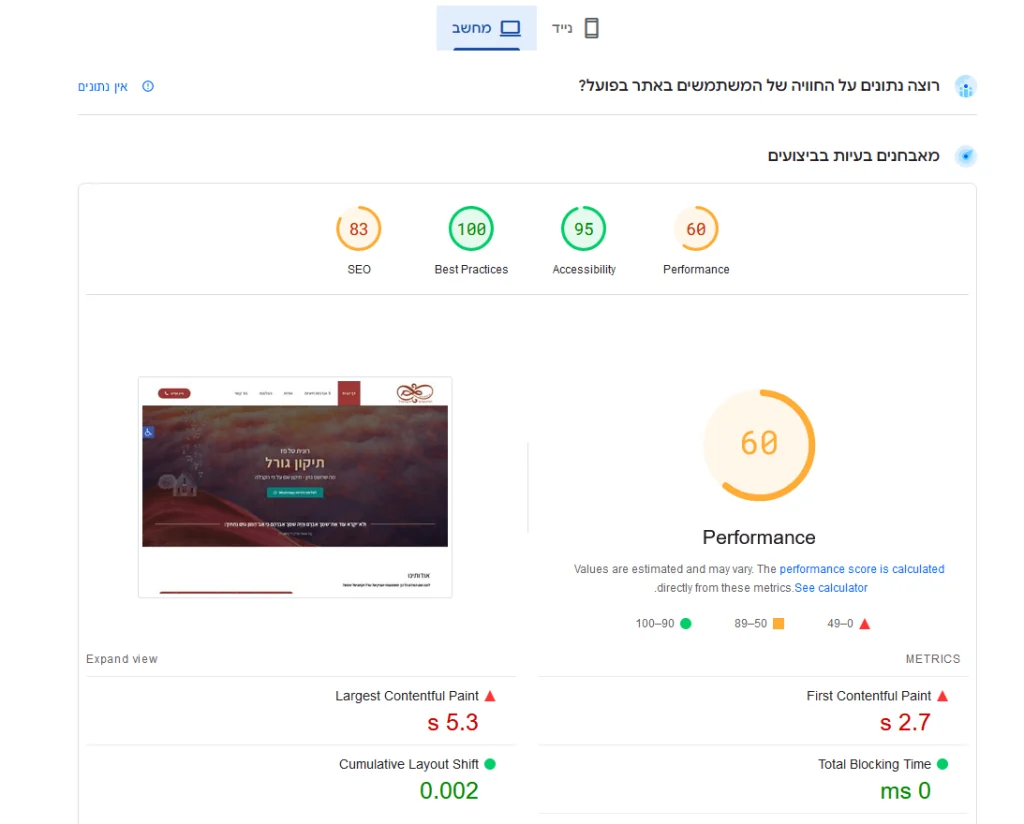Screen dimensions: 1024x824
Task: Open the performance score is calculated link
Action: tap(862, 569)
